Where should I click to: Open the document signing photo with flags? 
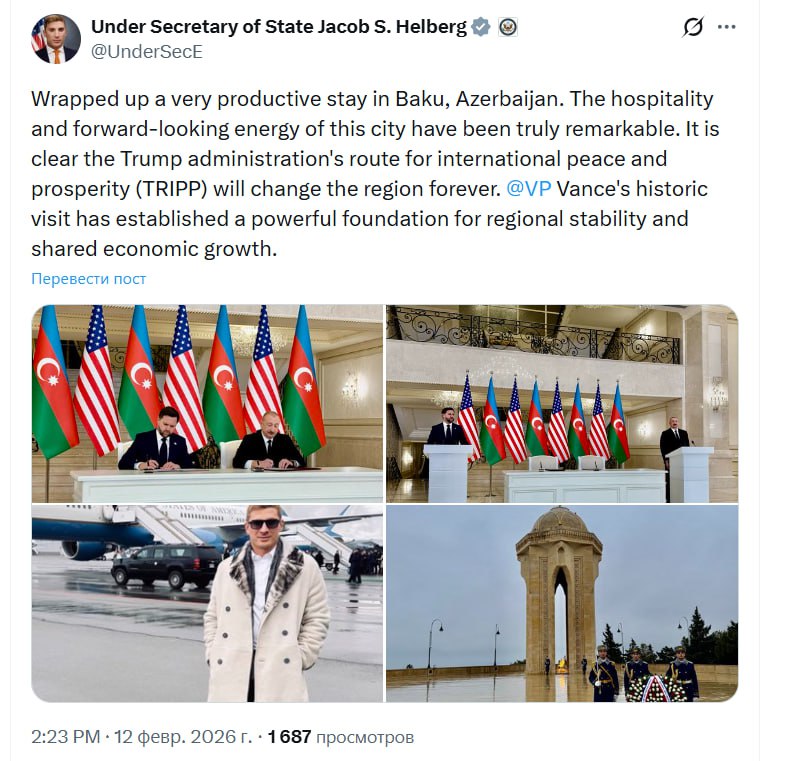pyautogui.click(x=207, y=403)
